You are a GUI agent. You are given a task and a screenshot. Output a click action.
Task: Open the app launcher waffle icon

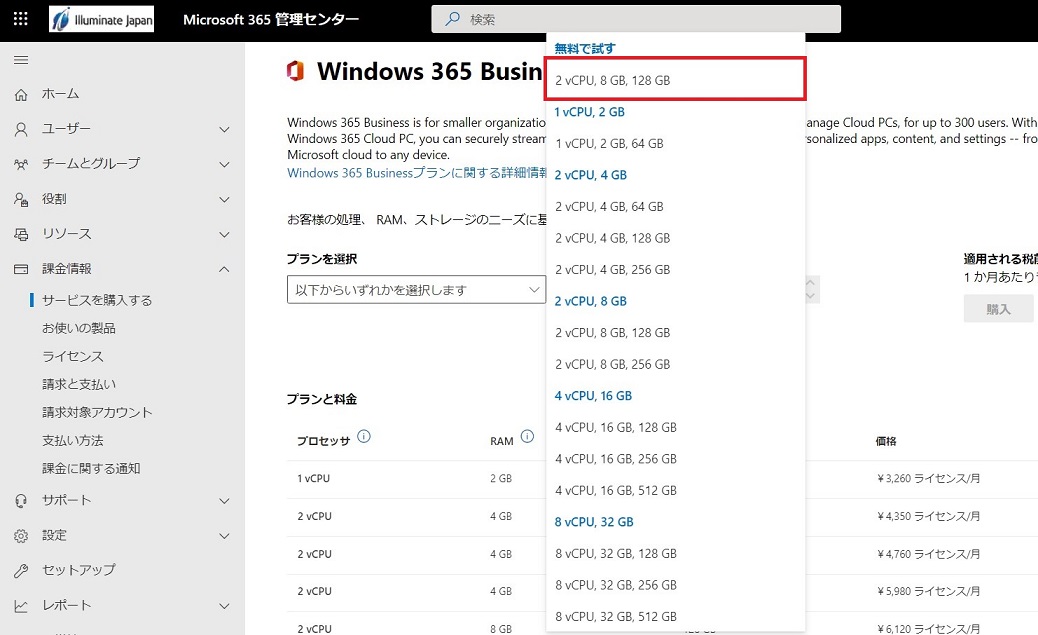pyautogui.click(x=21, y=19)
